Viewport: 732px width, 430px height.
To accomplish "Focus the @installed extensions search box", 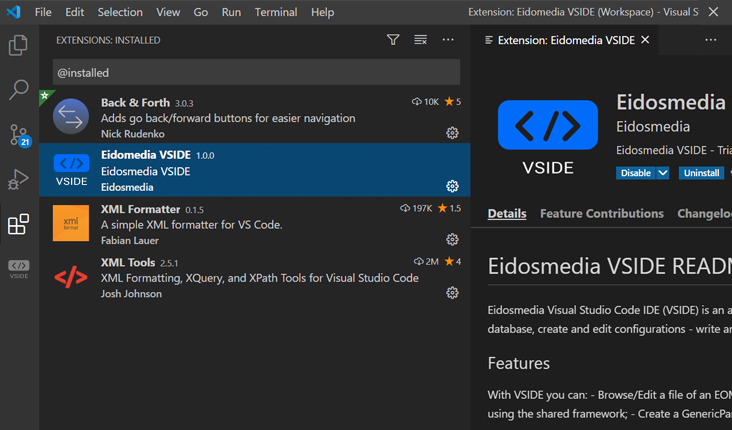I will click(256, 72).
